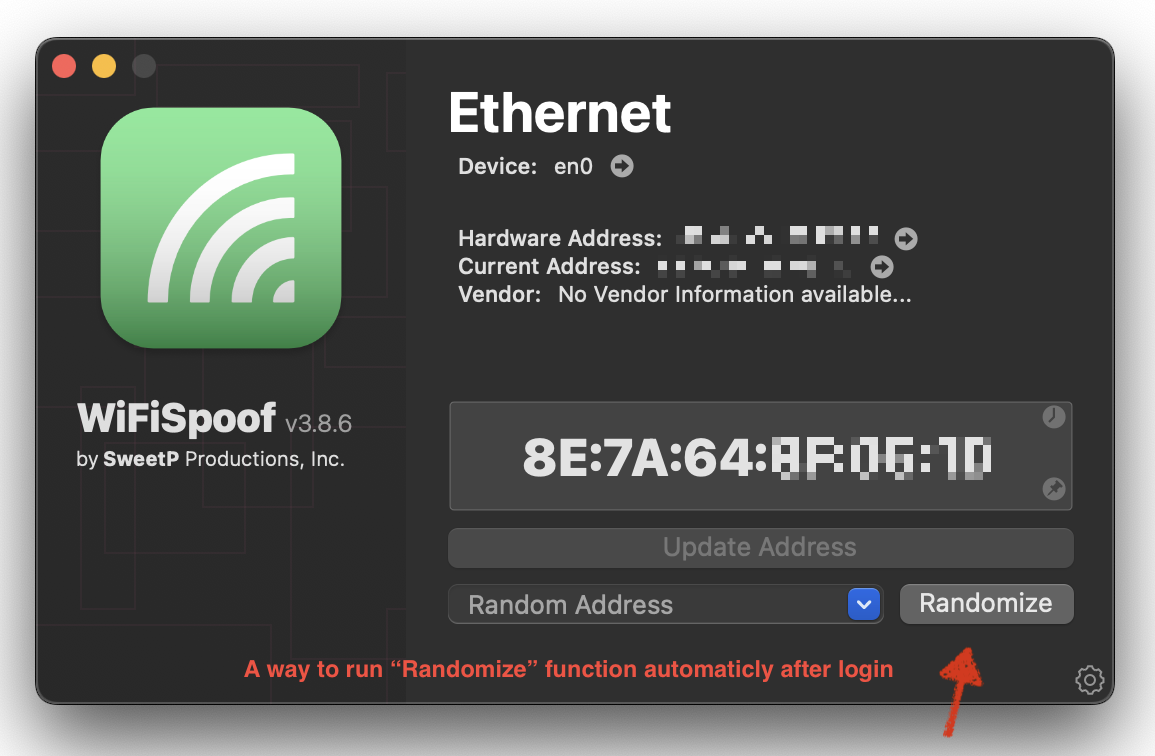Select the No Vendor Information available text
1155x756 pixels.
click(734, 295)
